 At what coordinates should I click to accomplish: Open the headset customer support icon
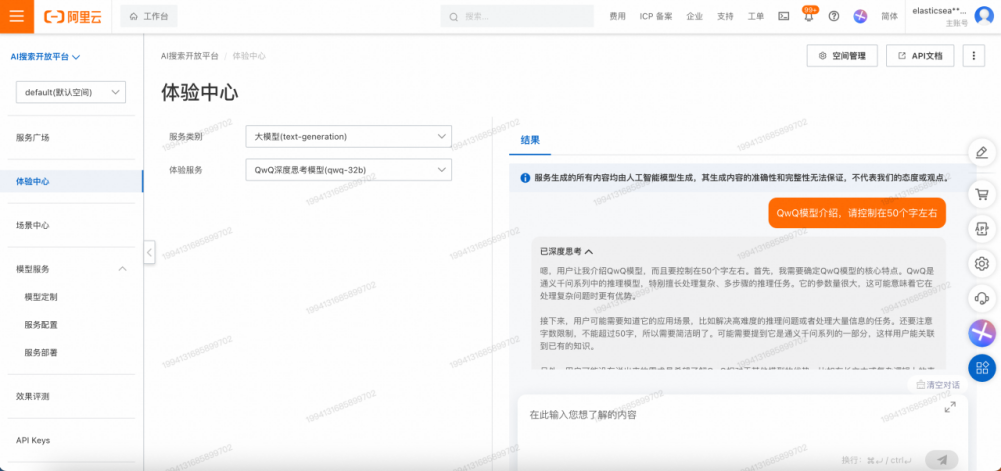click(982, 298)
